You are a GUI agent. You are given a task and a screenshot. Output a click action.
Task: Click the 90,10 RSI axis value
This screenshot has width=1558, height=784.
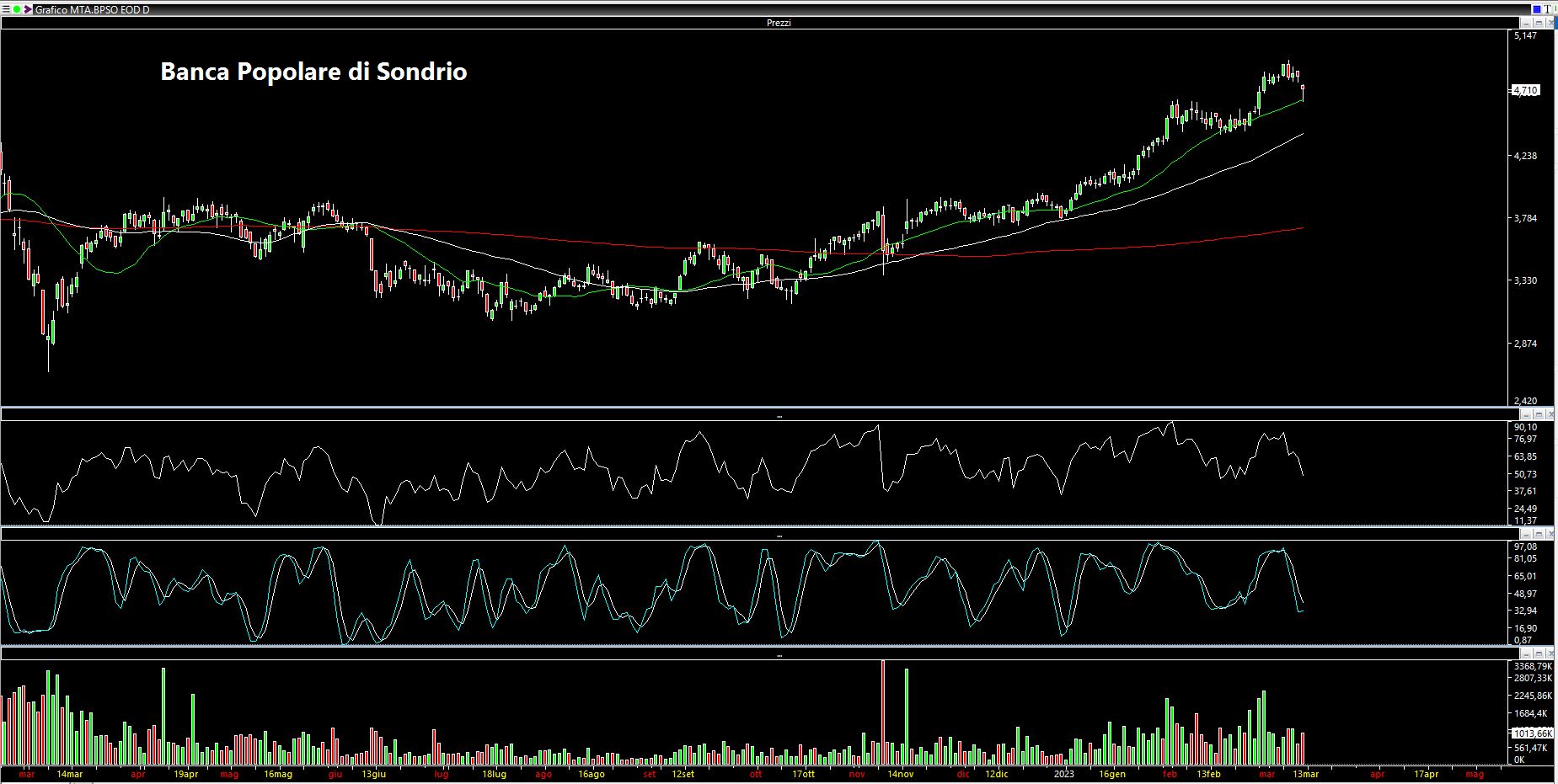pyautogui.click(x=1526, y=427)
